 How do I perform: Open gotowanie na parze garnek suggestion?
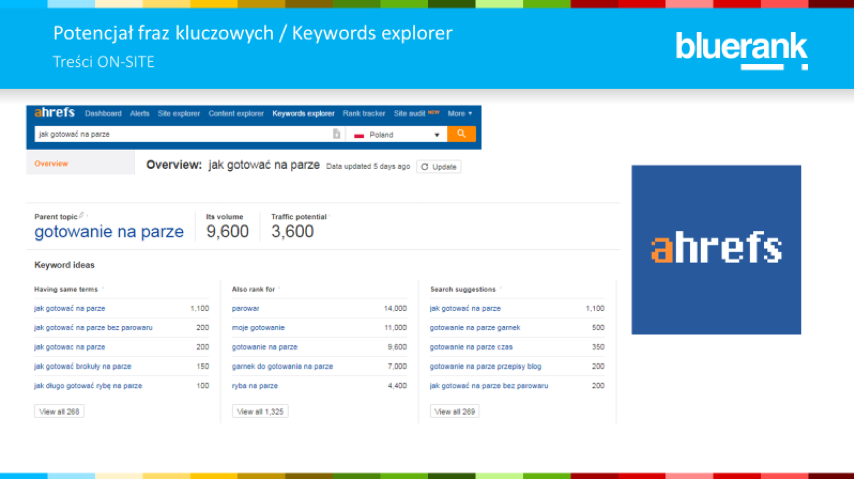coord(475,328)
